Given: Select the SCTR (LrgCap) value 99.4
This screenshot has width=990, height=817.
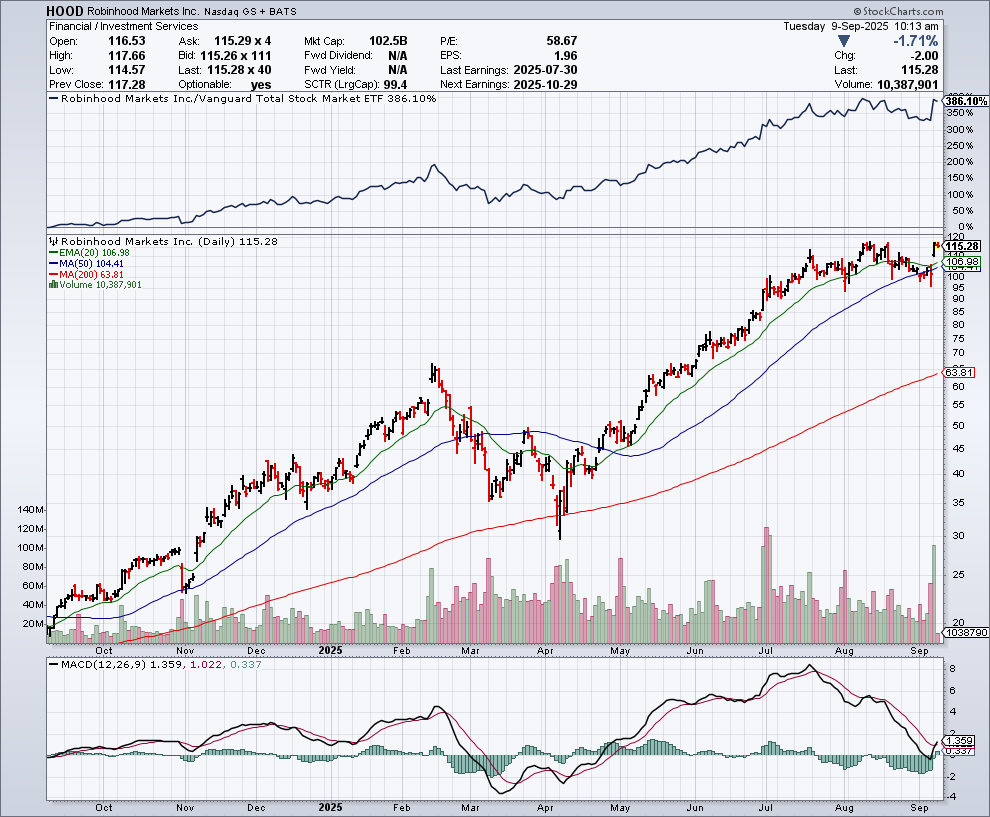Looking at the screenshot, I should pyautogui.click(x=395, y=84).
